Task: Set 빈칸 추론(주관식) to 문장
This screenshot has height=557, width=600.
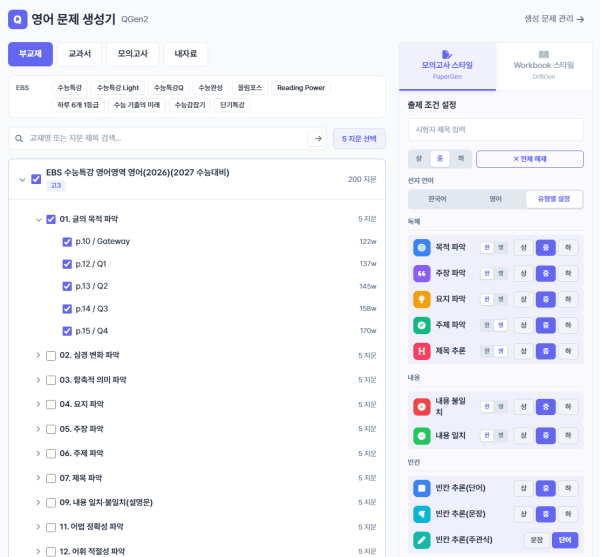Action: (537, 540)
